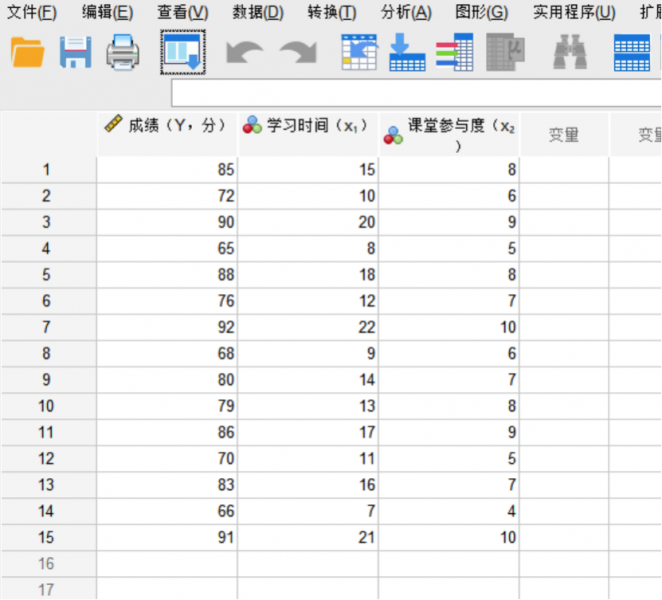
Task: Click the nominal balls icon beside 学习时间
Action: [x=252, y=125]
